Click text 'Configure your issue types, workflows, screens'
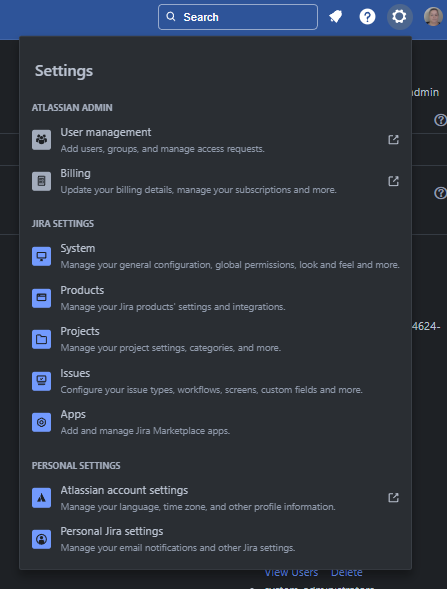Image resolution: width=447 pixels, height=589 pixels. click(159, 390)
